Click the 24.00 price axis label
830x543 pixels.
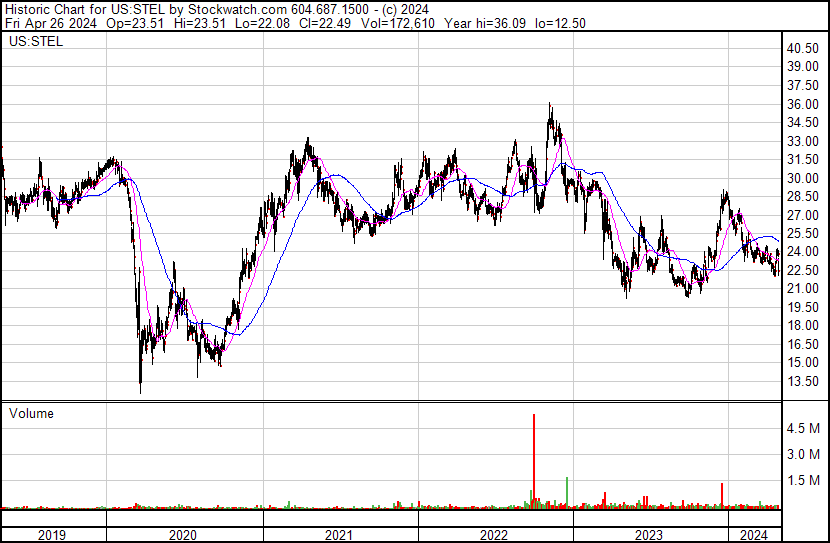point(803,252)
